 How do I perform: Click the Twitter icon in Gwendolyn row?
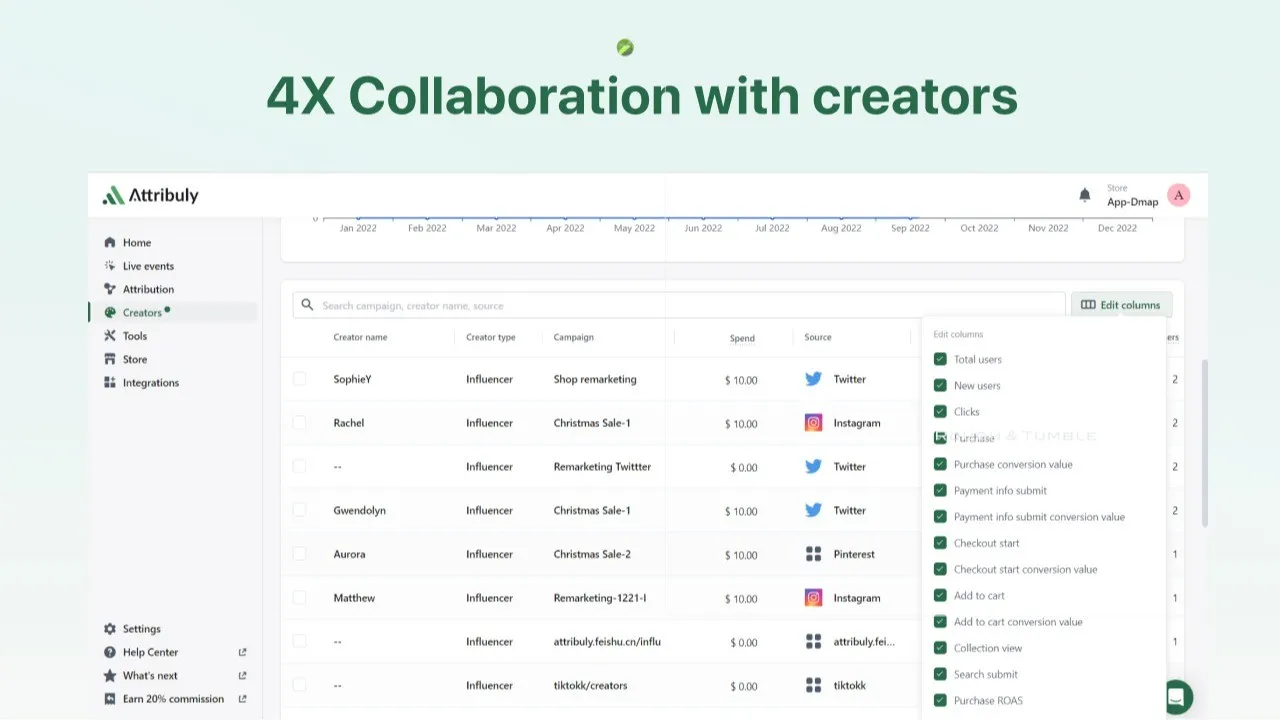tap(813, 510)
